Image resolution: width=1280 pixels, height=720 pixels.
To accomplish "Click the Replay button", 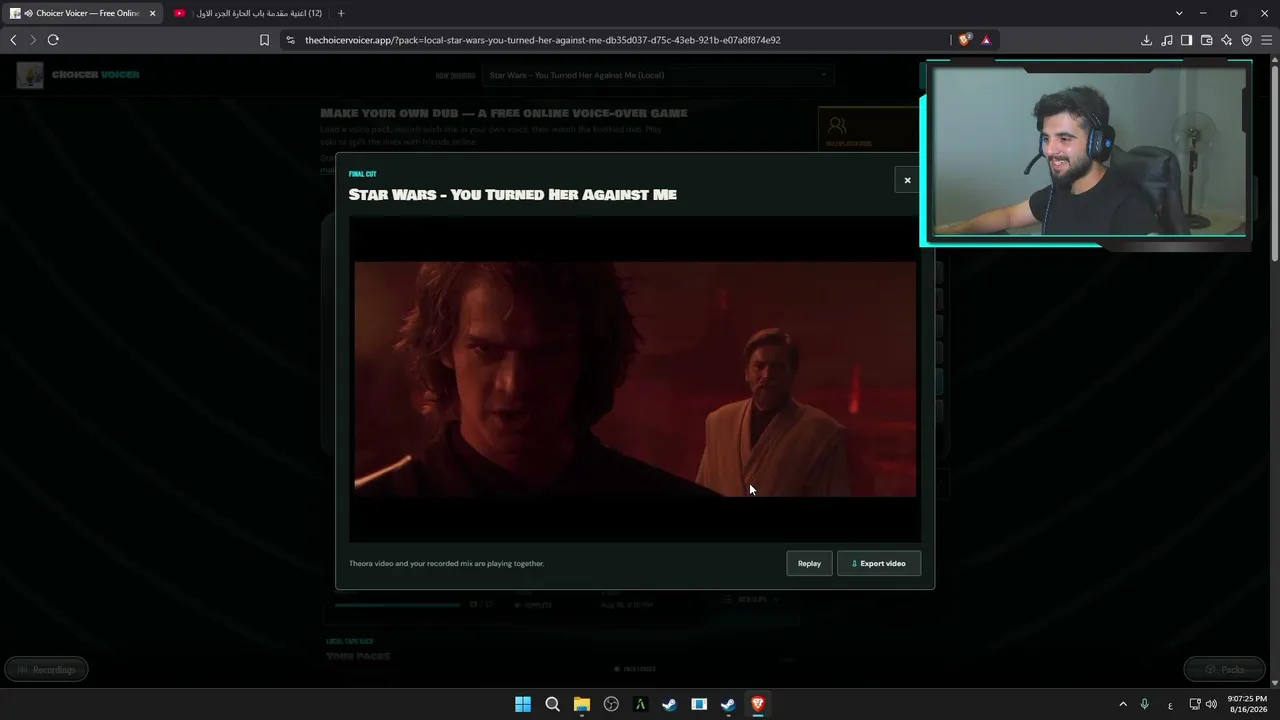I will [809, 563].
